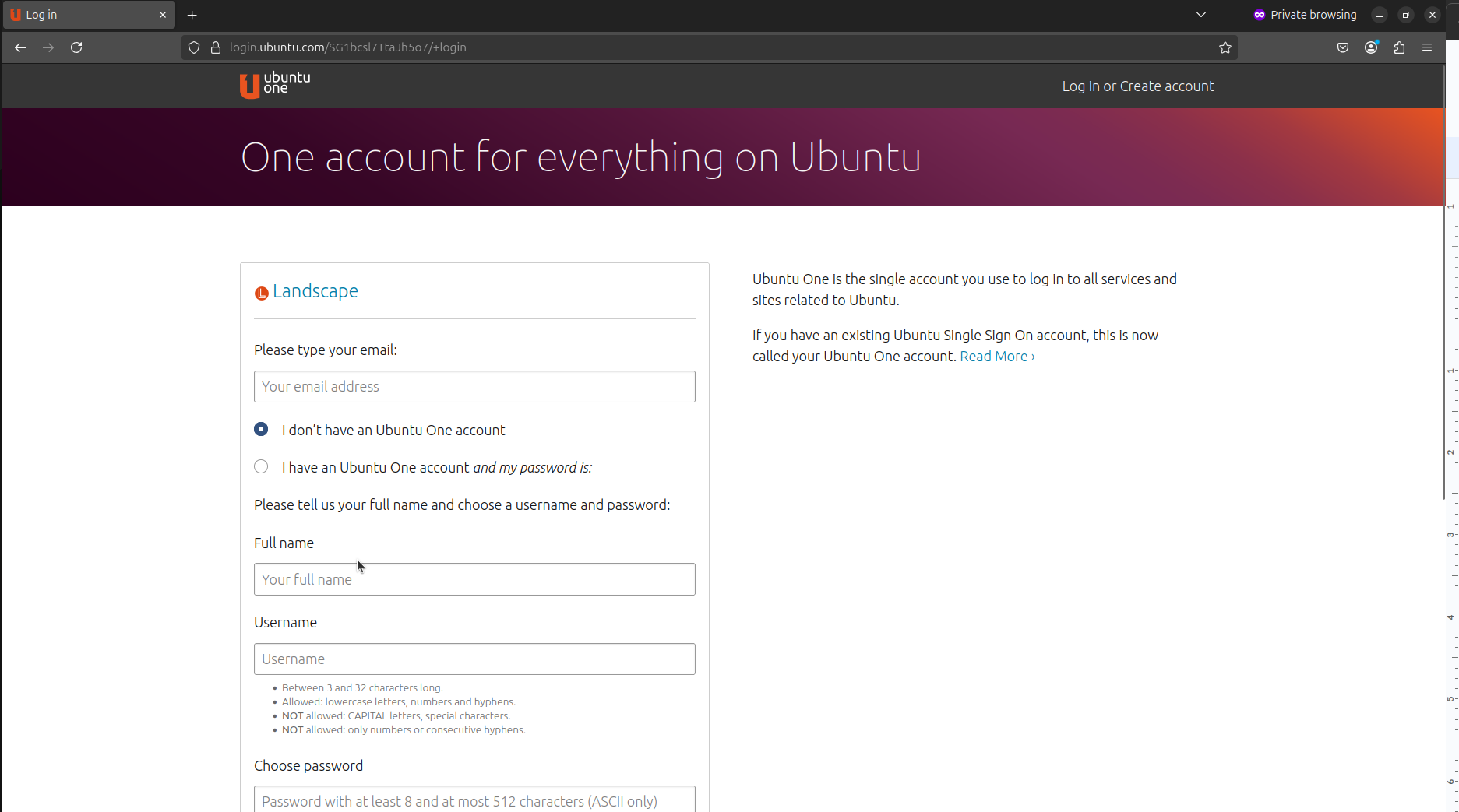Click 'NOT allowed: CAPITAL letters' hint text
The image size is (1459, 812).
396,715
